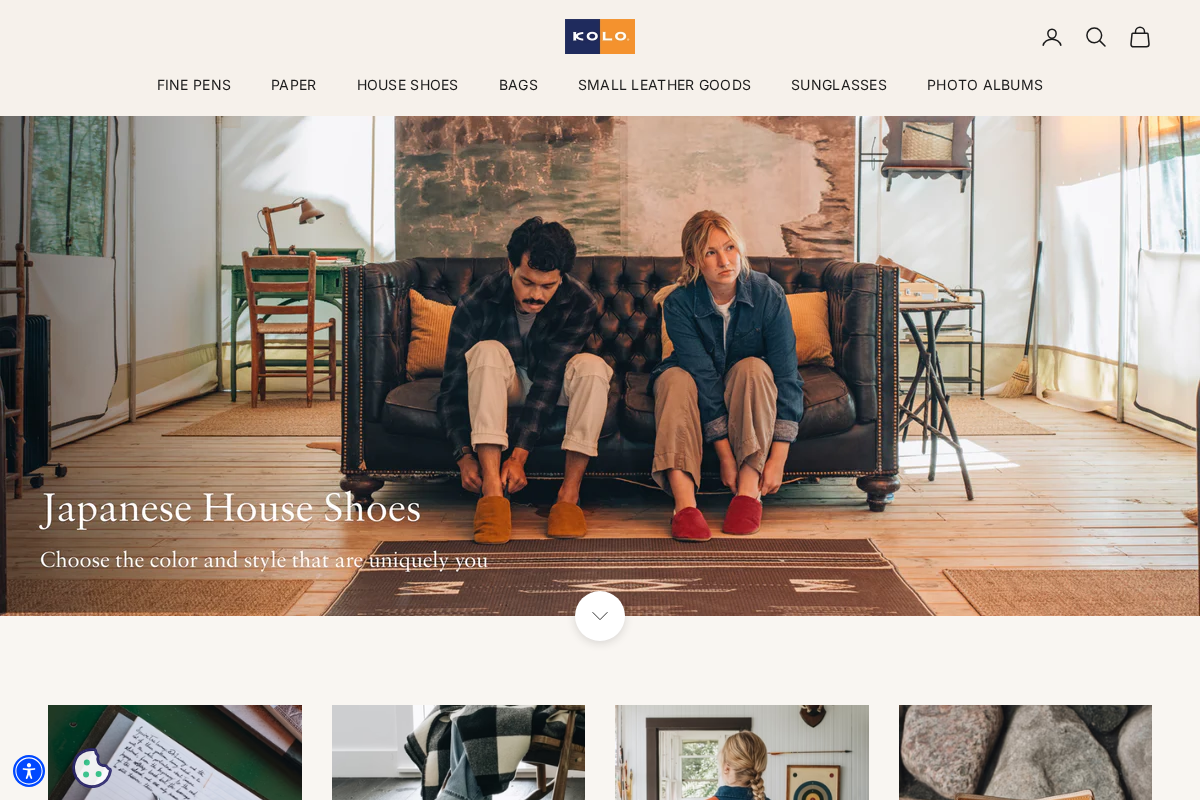Open the plaid blanket thumbnail
1200x800 pixels.
458,752
